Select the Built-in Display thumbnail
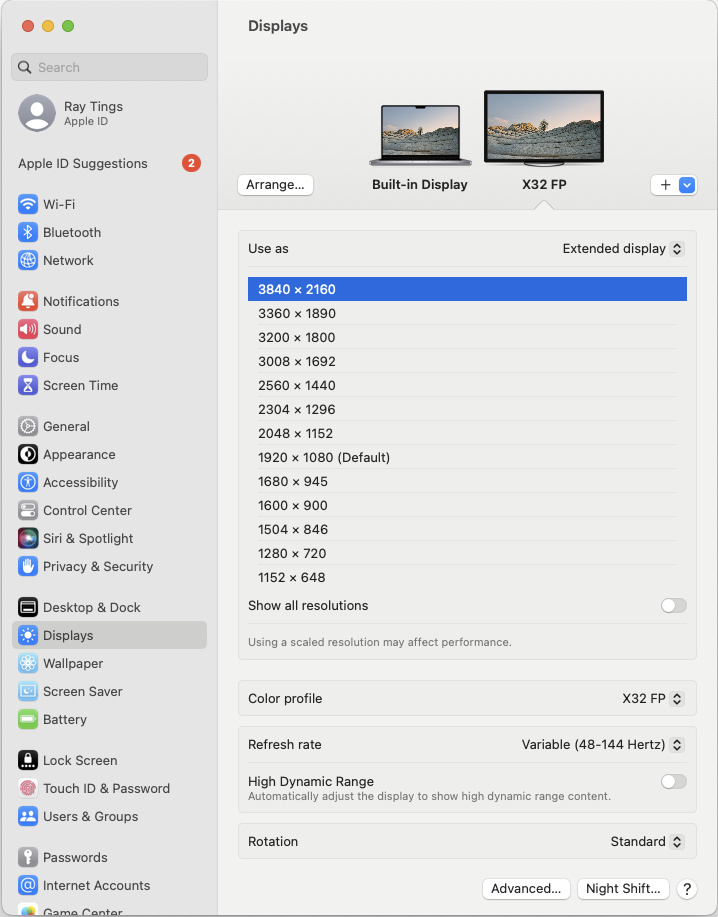This screenshot has height=917, width=718. pyautogui.click(x=419, y=136)
